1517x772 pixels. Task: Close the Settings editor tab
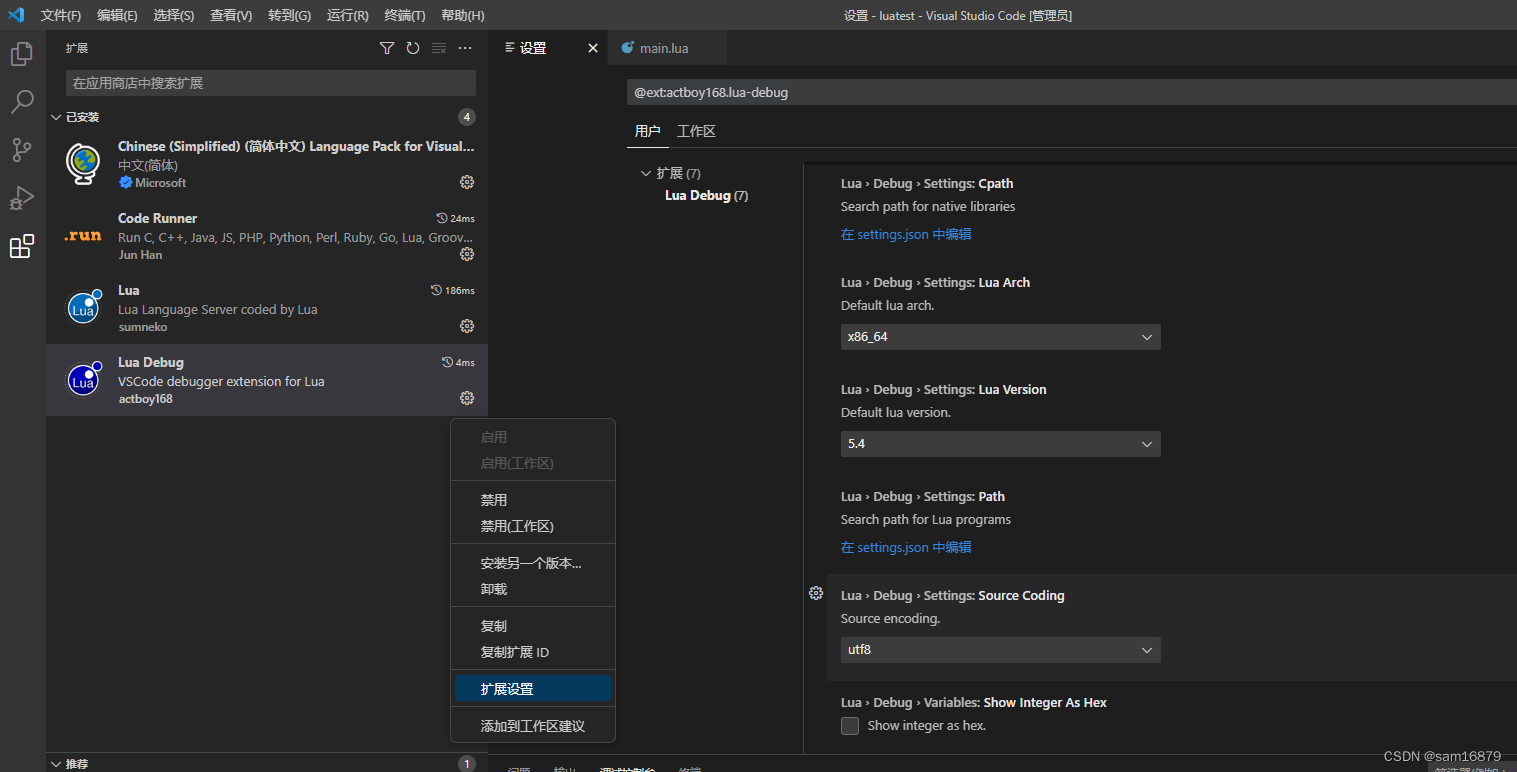[x=592, y=48]
